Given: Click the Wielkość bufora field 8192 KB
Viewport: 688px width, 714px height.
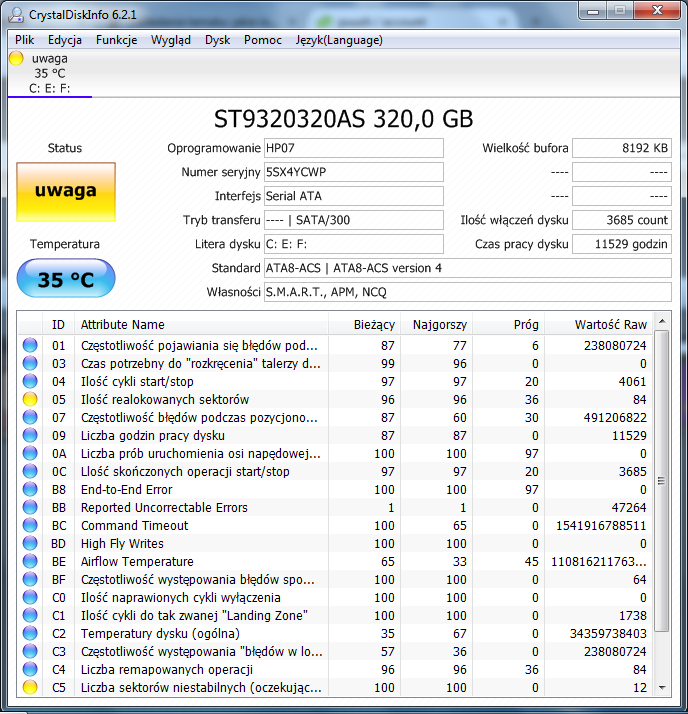Looking at the screenshot, I should click(622, 148).
